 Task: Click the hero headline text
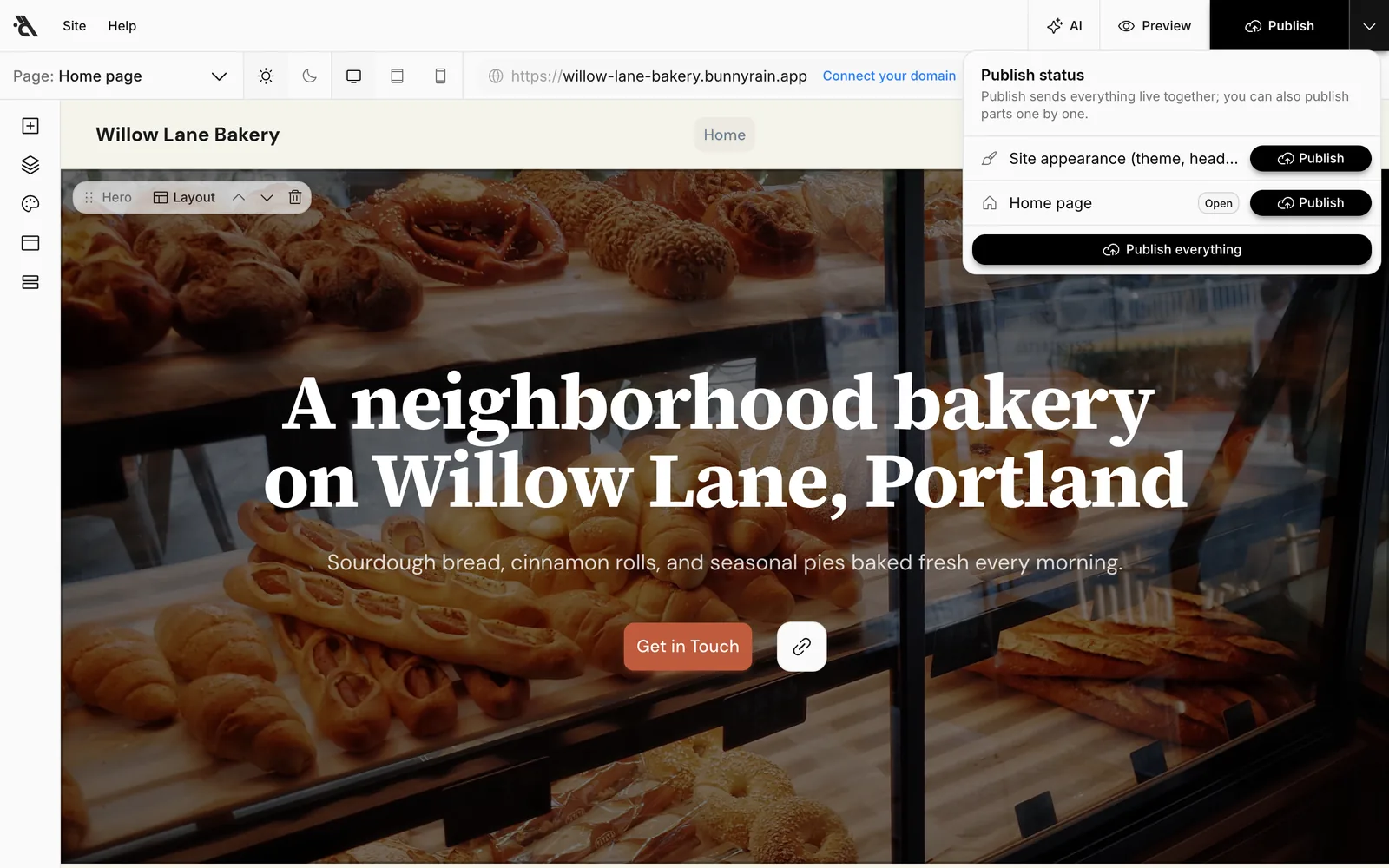725,442
